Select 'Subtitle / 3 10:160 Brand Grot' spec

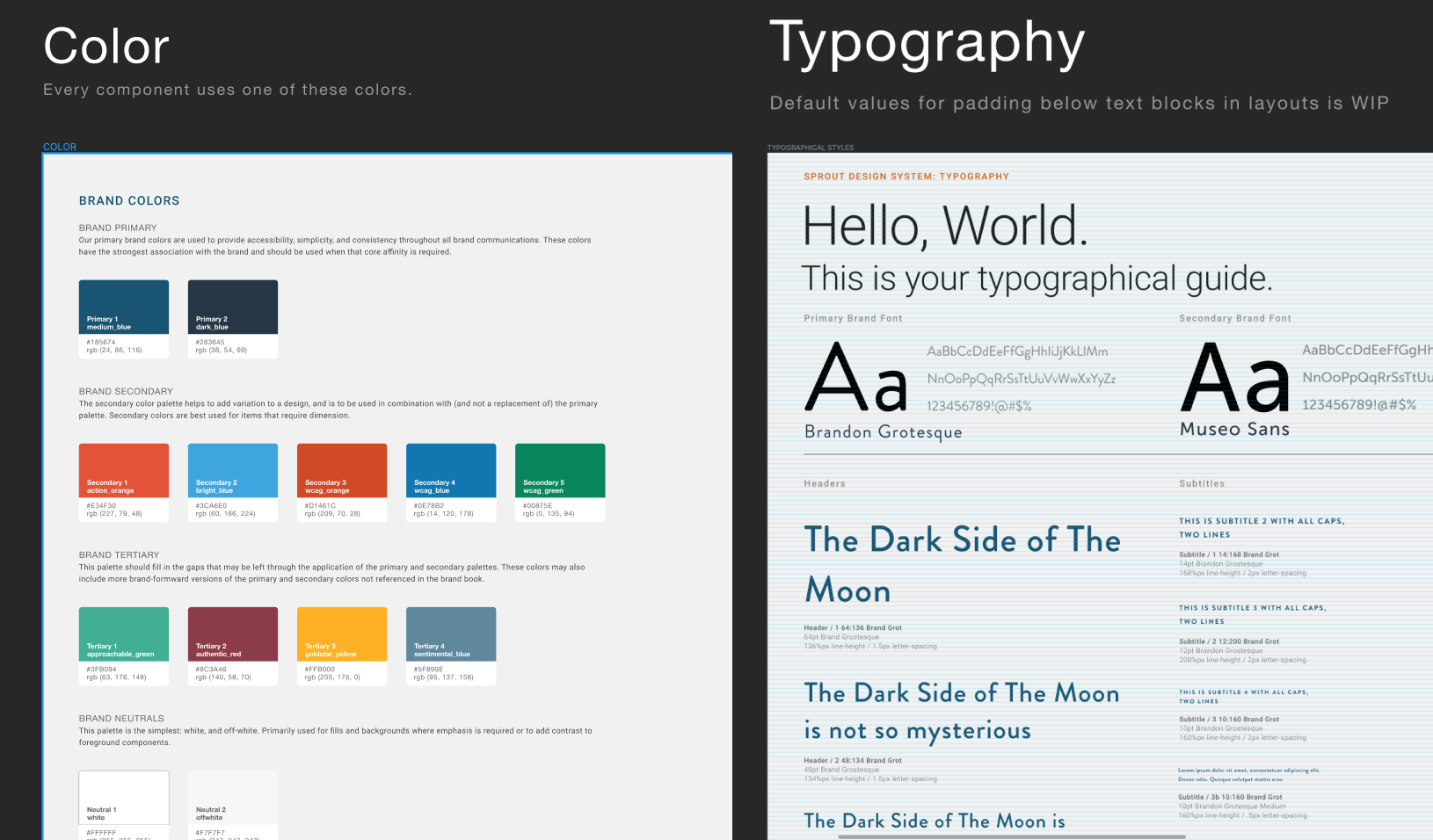pyautogui.click(x=1229, y=719)
